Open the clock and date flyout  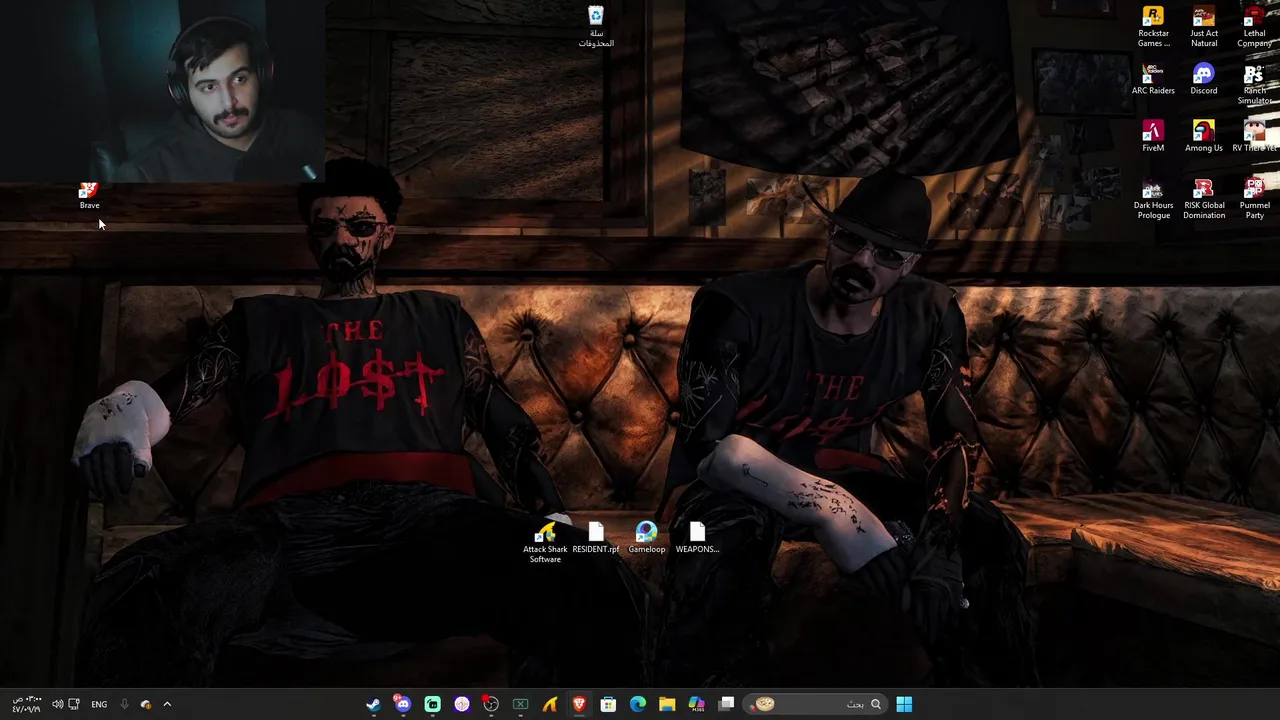[x=26, y=704]
